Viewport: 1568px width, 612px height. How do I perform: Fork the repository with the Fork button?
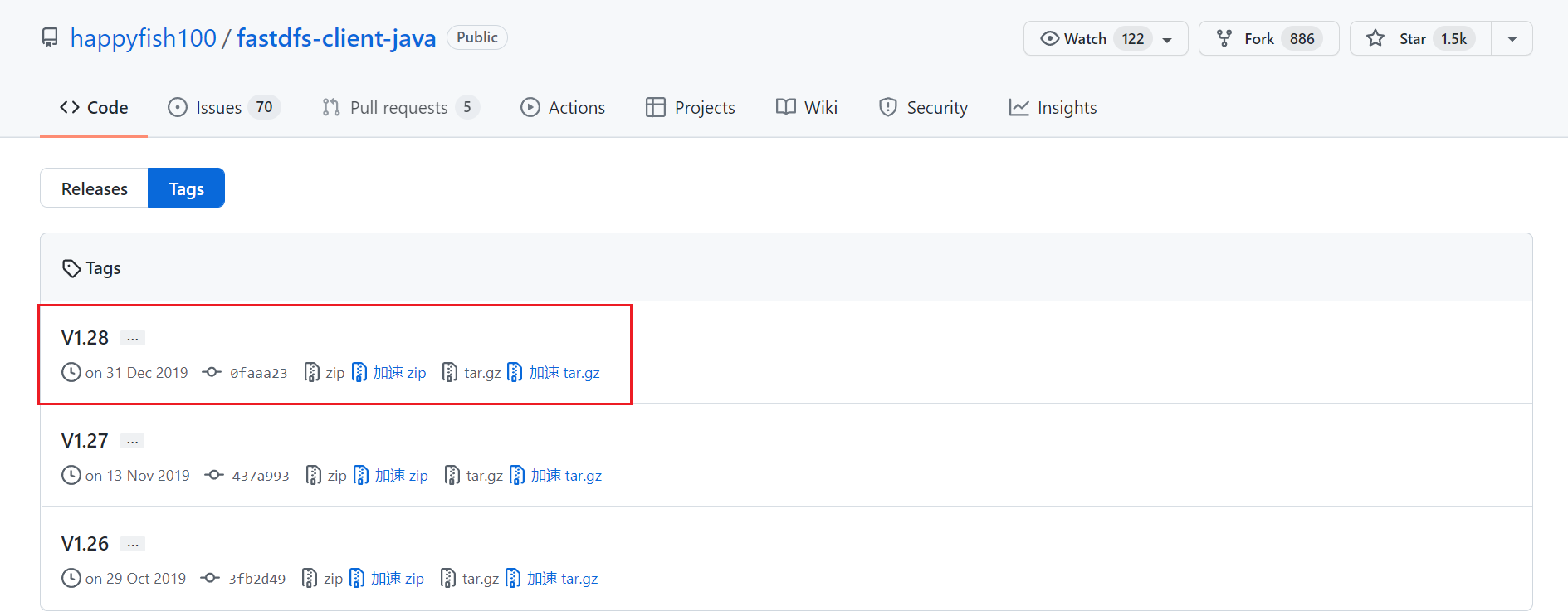(x=1268, y=39)
